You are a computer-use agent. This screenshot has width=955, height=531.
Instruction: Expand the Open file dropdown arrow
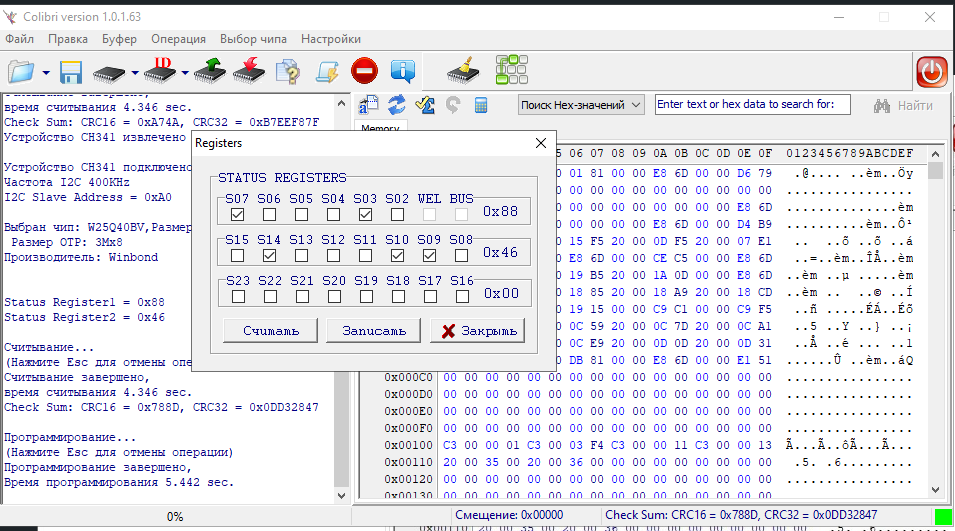coord(46,73)
